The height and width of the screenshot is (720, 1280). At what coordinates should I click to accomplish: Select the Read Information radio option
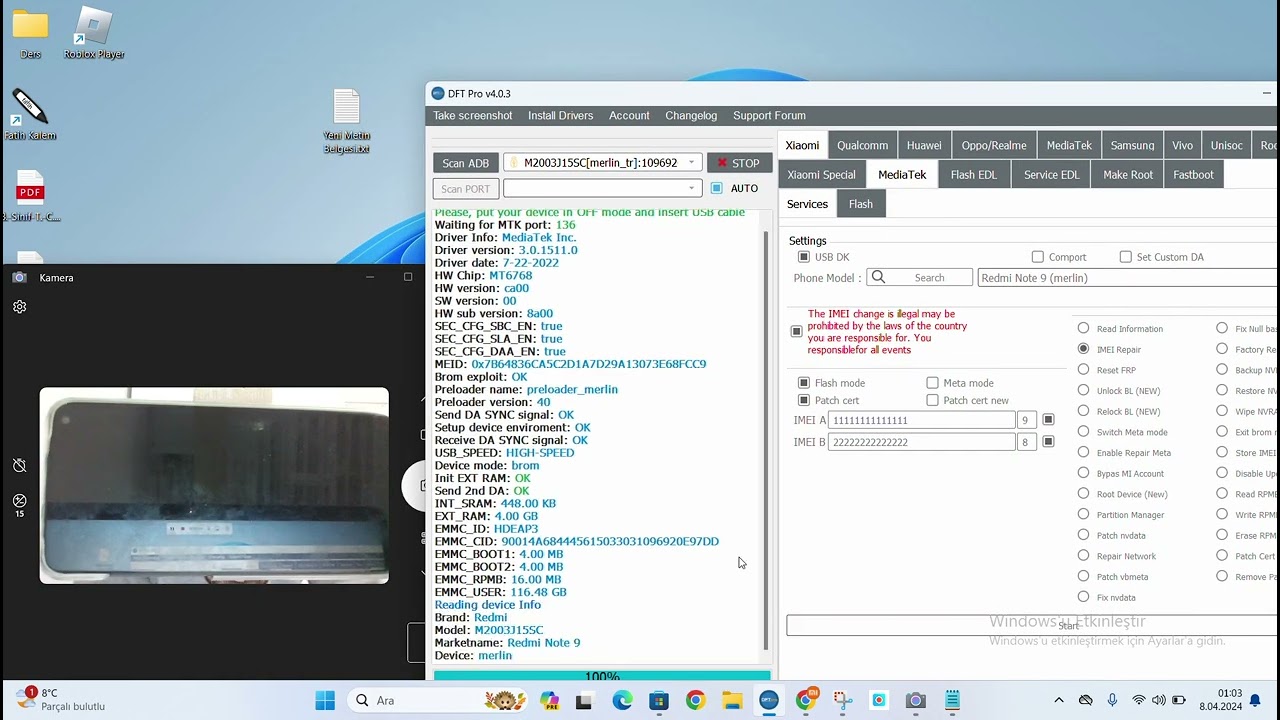1083,329
